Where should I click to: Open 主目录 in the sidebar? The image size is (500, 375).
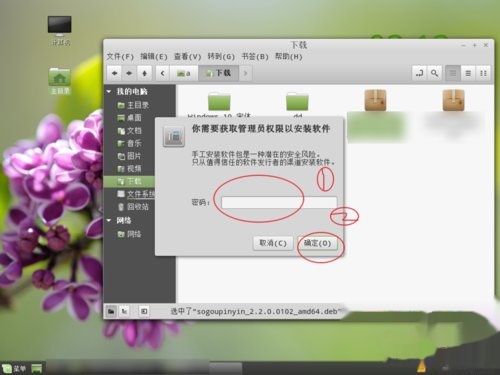(x=133, y=105)
